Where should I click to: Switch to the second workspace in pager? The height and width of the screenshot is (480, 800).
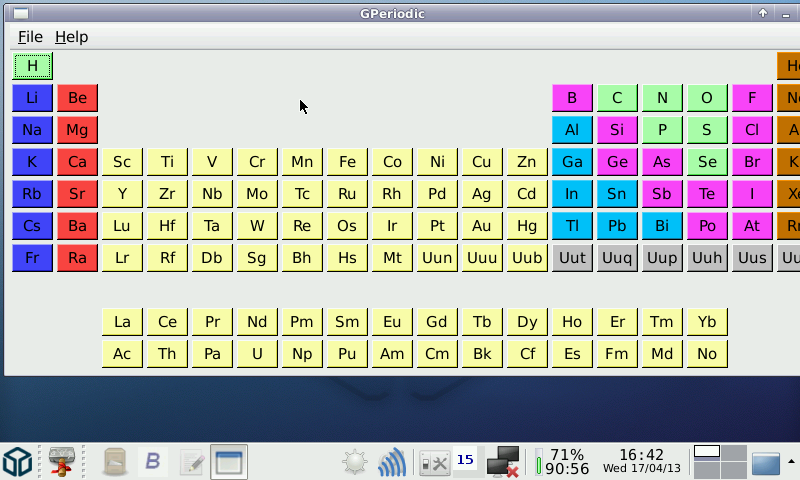pos(734,452)
